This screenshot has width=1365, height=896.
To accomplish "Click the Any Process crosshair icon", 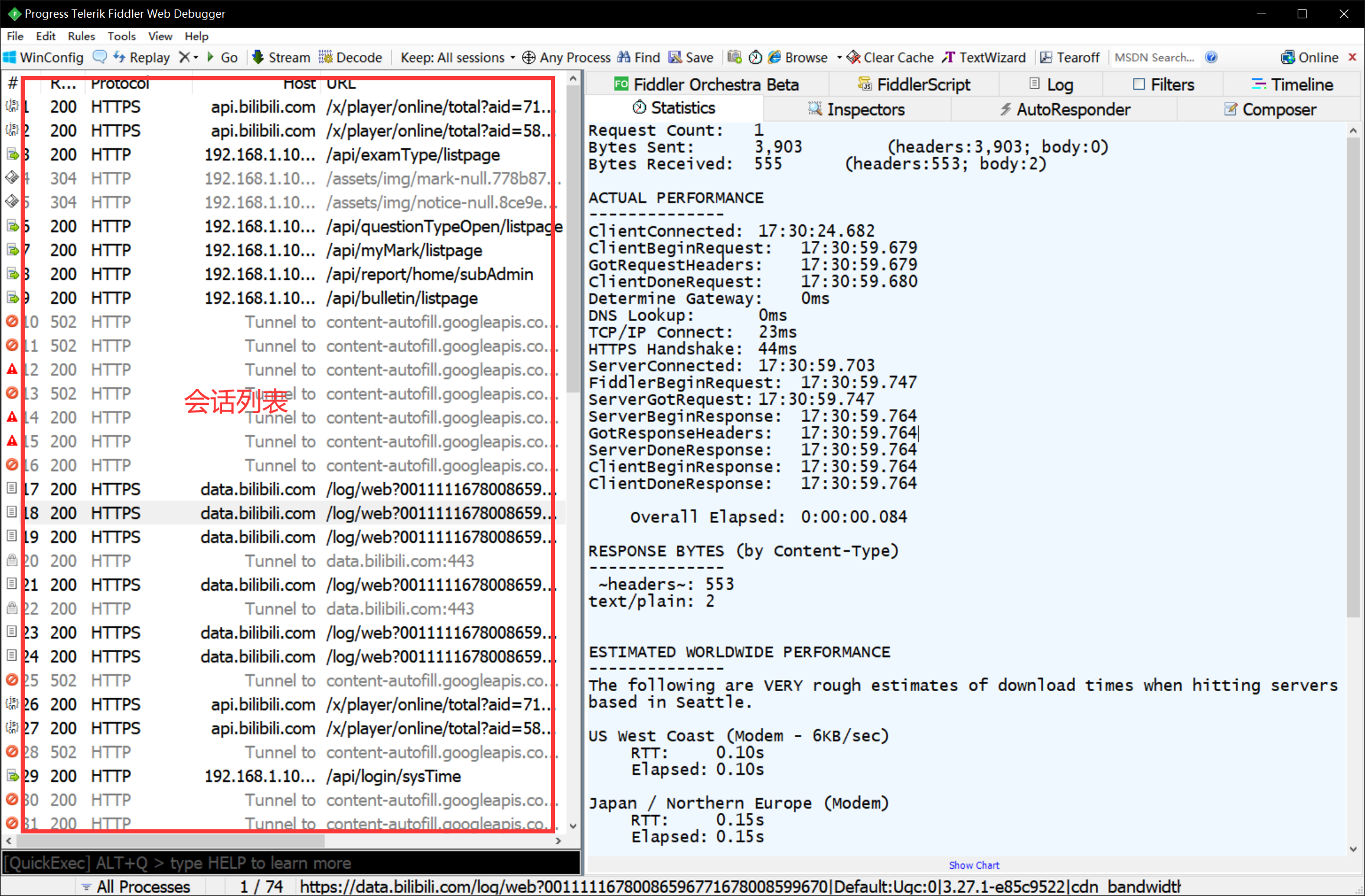I will [x=529, y=57].
